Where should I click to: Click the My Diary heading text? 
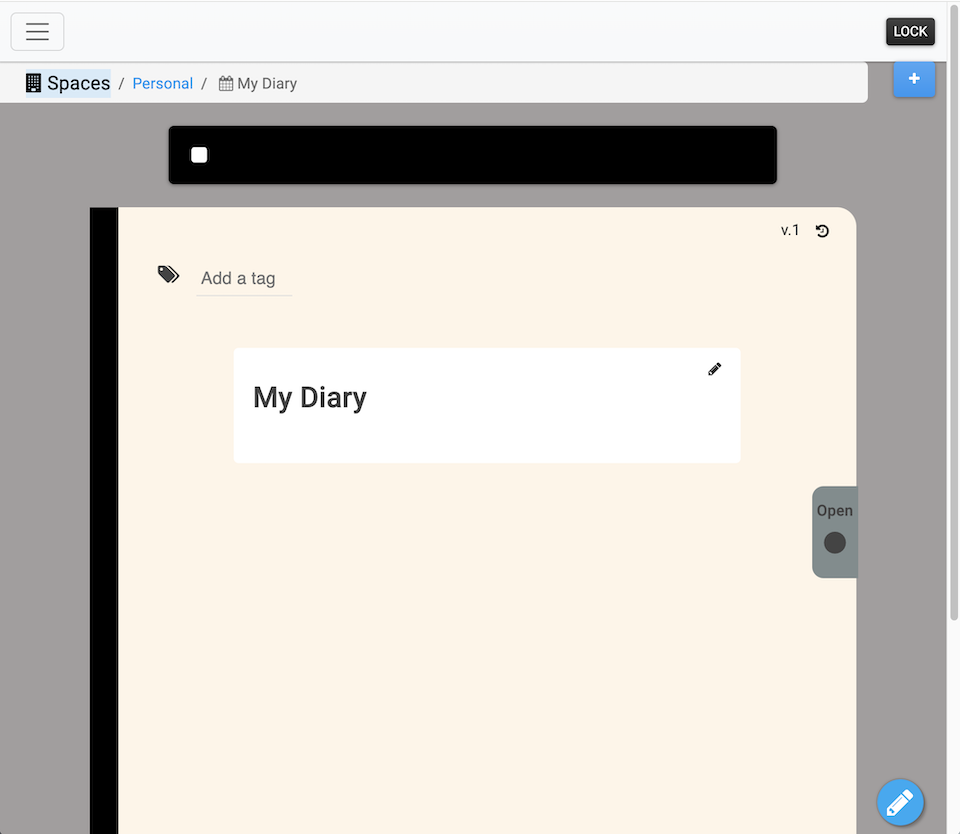pyautogui.click(x=310, y=398)
